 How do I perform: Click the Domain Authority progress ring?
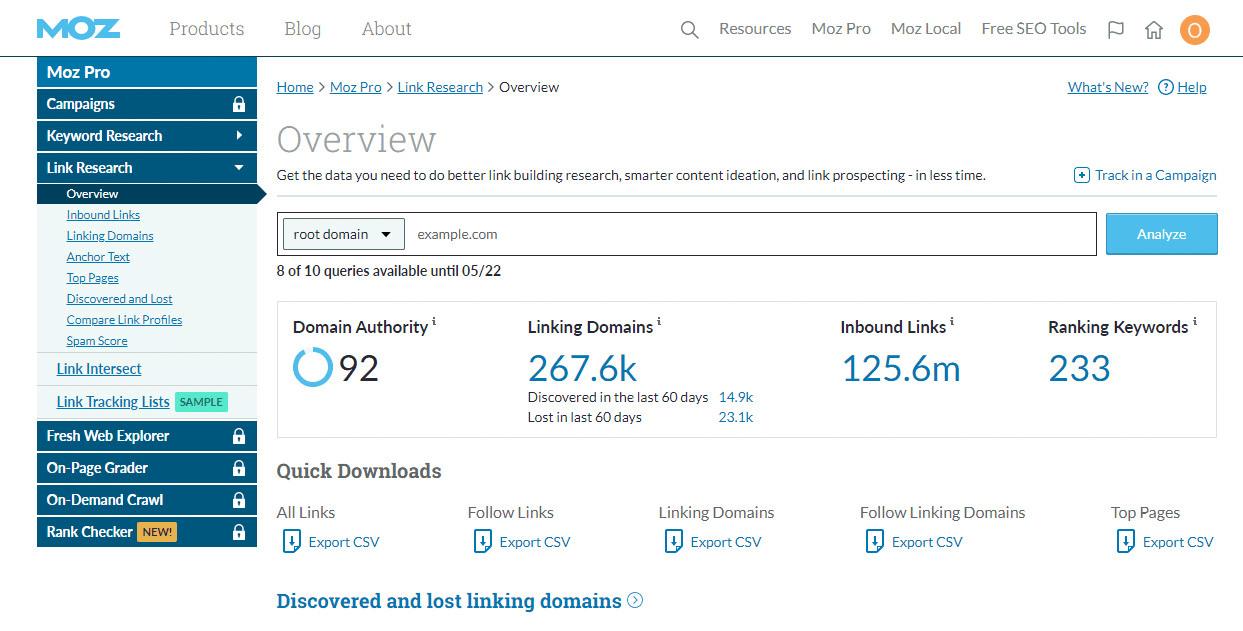[312, 368]
